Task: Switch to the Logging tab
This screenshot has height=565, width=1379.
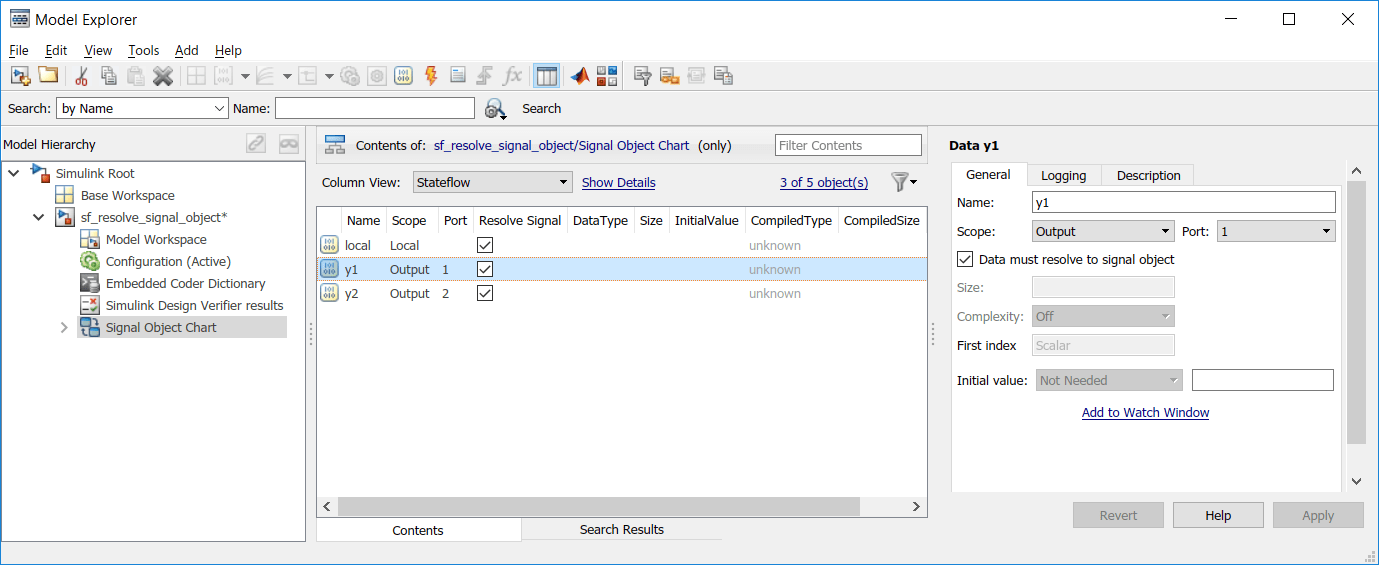Action: click(1063, 175)
